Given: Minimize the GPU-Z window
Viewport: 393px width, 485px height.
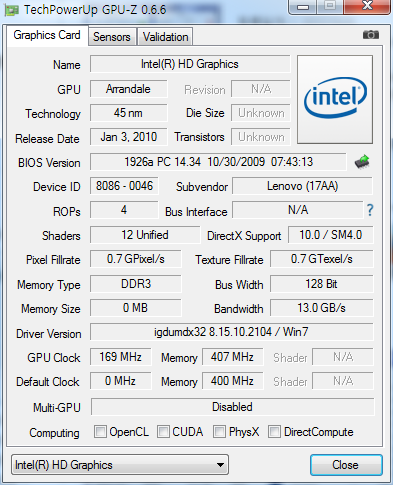Looking at the screenshot, I should (302, 7).
